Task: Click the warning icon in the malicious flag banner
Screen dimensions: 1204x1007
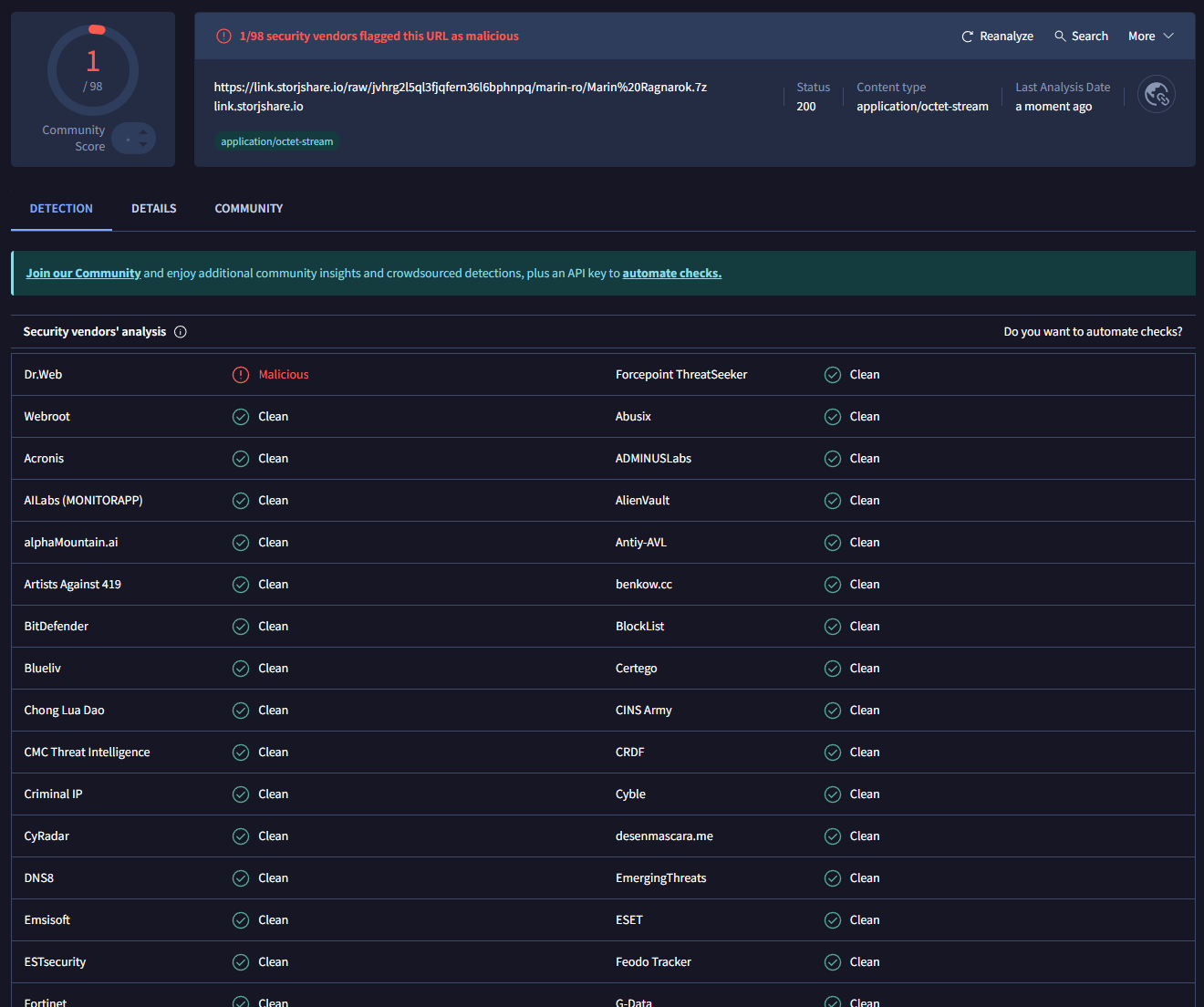Action: point(223,36)
